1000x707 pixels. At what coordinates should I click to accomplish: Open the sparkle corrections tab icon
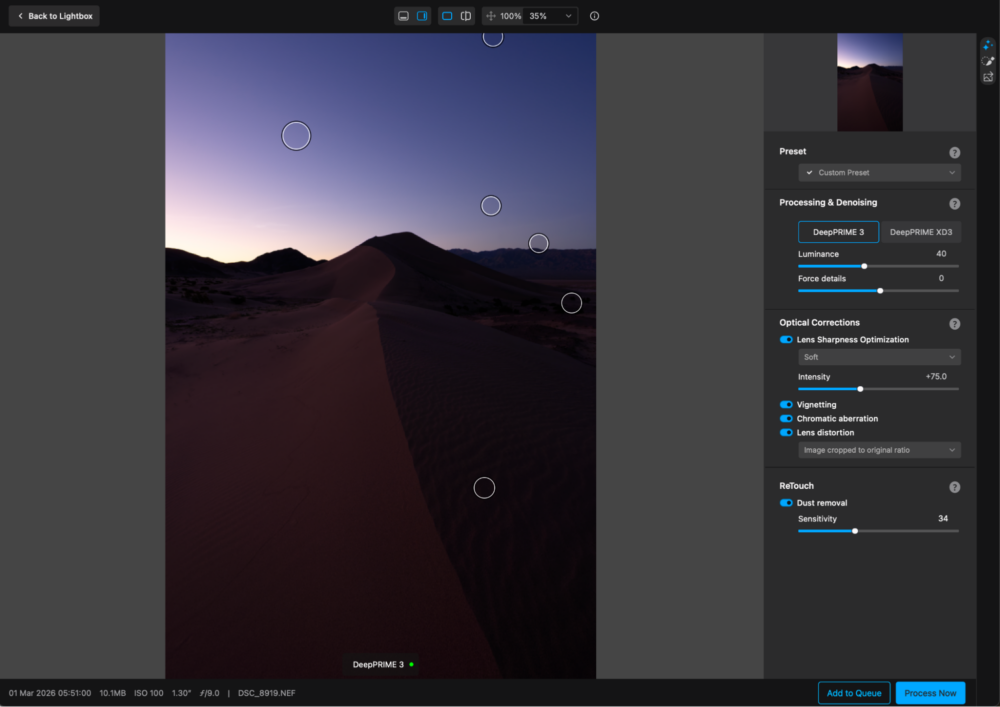[x=988, y=45]
